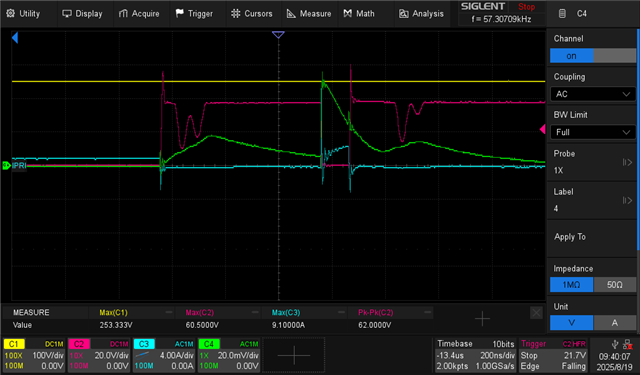Open the Utility gear menu
Image resolution: width=640 pixels, height=375 pixels.
coord(23,13)
